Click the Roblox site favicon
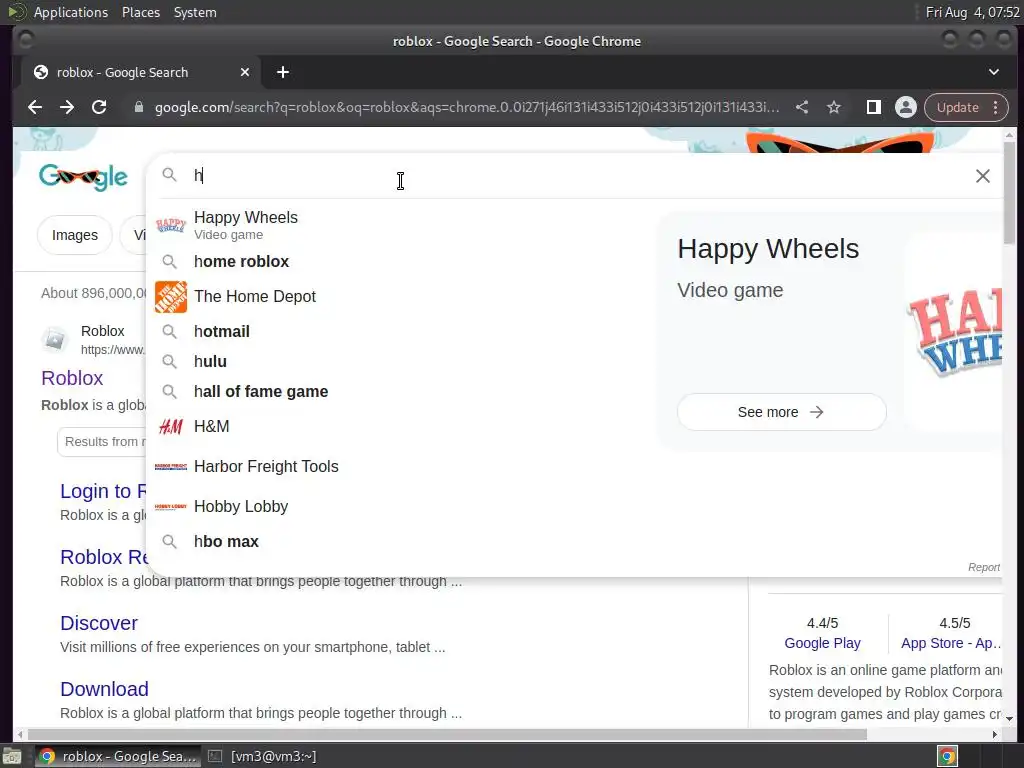 pos(55,340)
